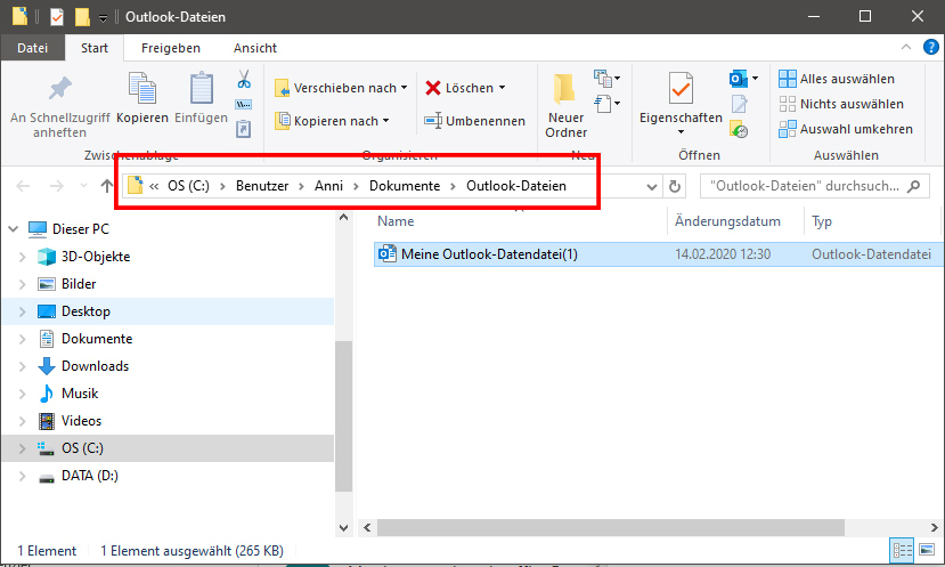Open Help question mark icon

[931, 47]
